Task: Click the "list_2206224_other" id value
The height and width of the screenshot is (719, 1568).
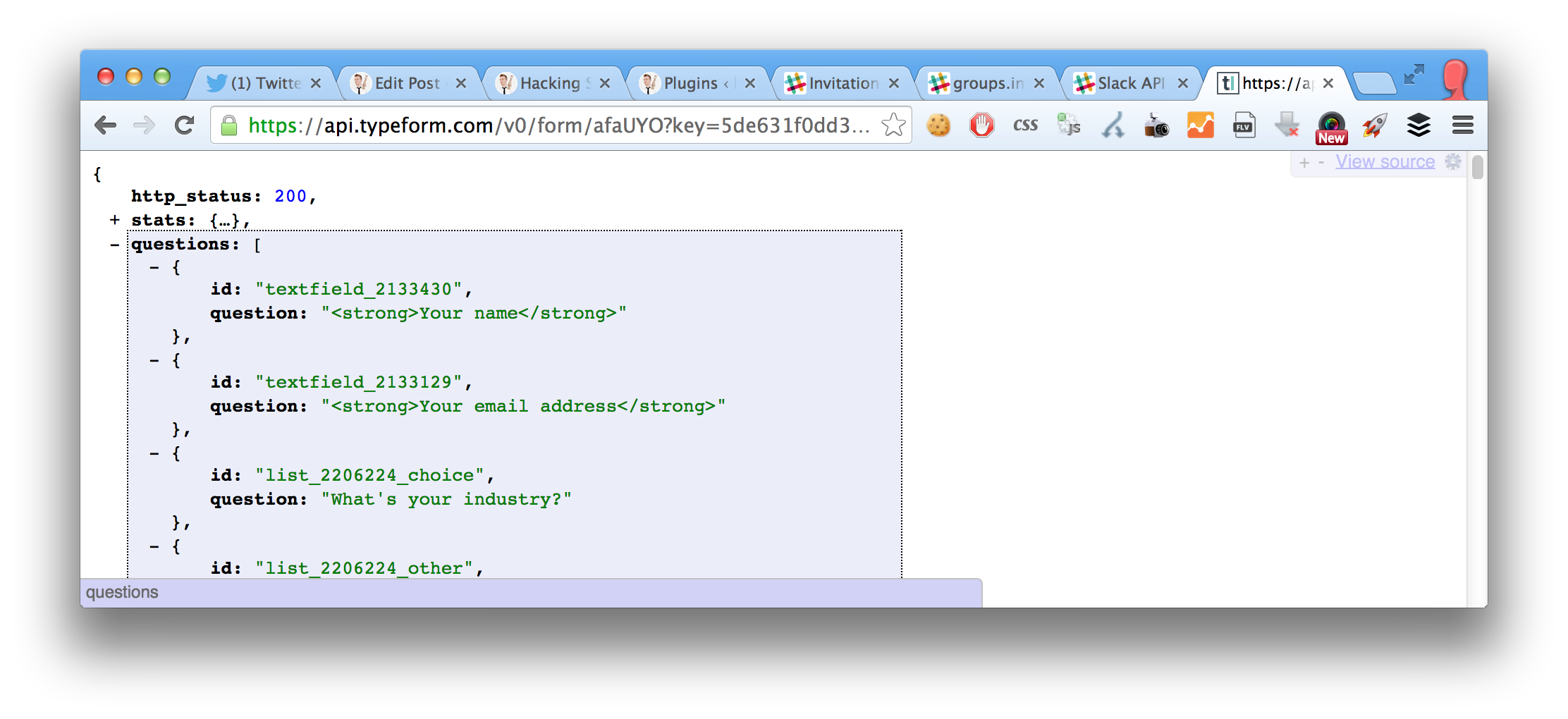Action: [364, 569]
